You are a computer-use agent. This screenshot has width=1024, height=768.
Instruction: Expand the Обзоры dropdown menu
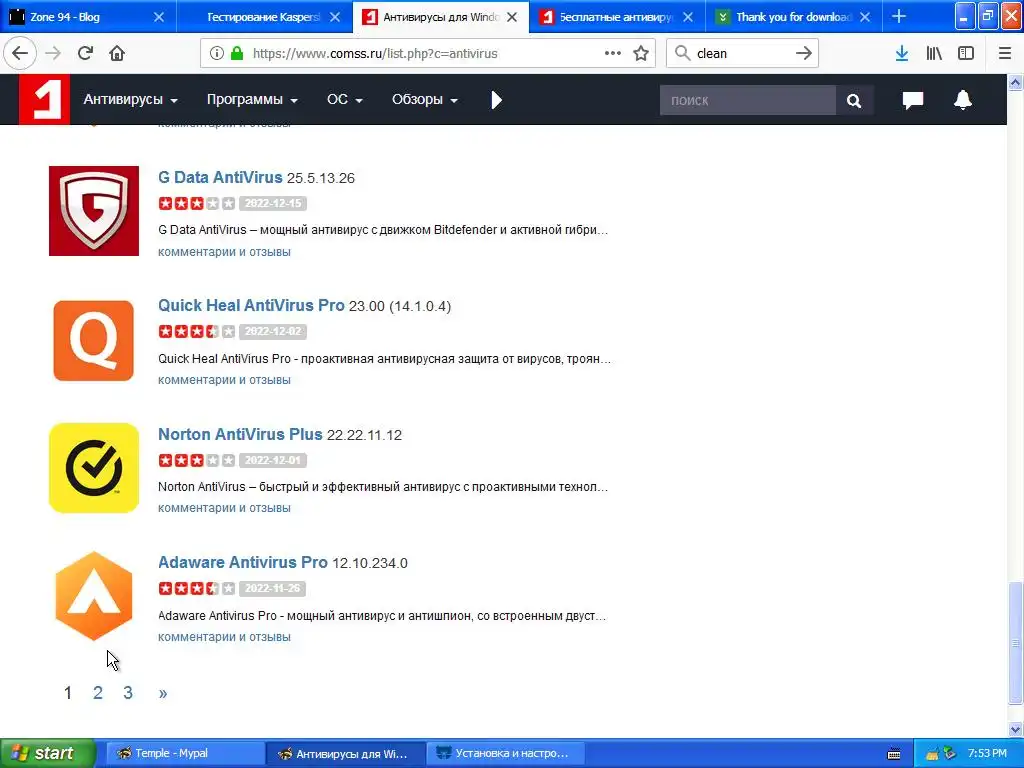pos(424,99)
